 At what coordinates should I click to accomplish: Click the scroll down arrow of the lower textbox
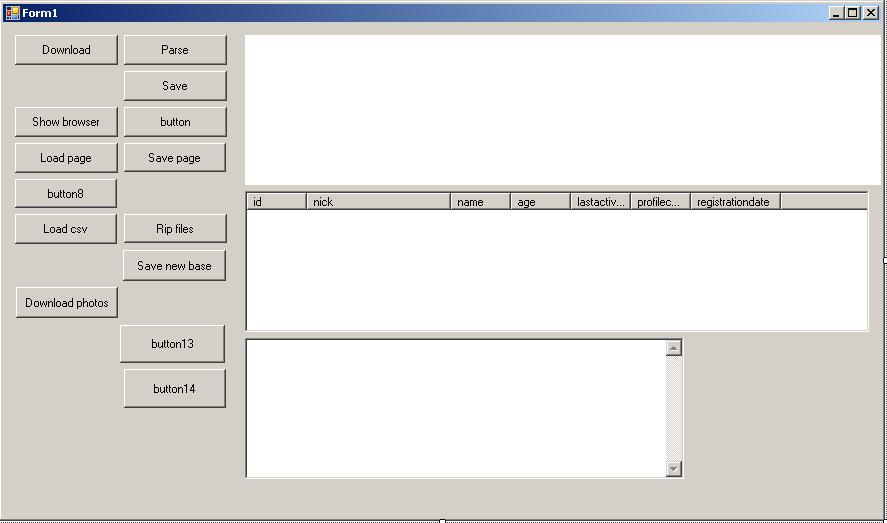pos(673,469)
